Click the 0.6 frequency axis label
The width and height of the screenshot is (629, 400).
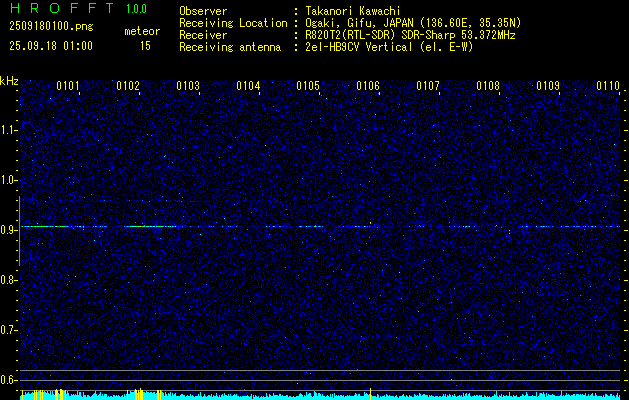click(x=7, y=380)
